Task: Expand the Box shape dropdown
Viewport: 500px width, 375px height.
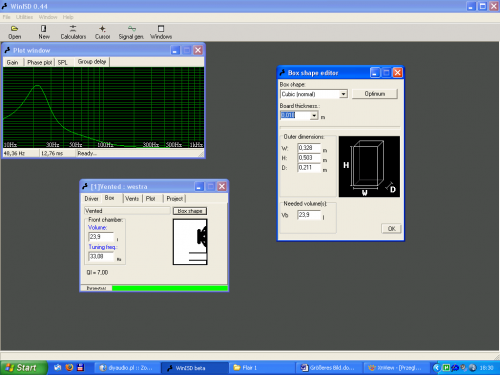Action: (x=343, y=94)
